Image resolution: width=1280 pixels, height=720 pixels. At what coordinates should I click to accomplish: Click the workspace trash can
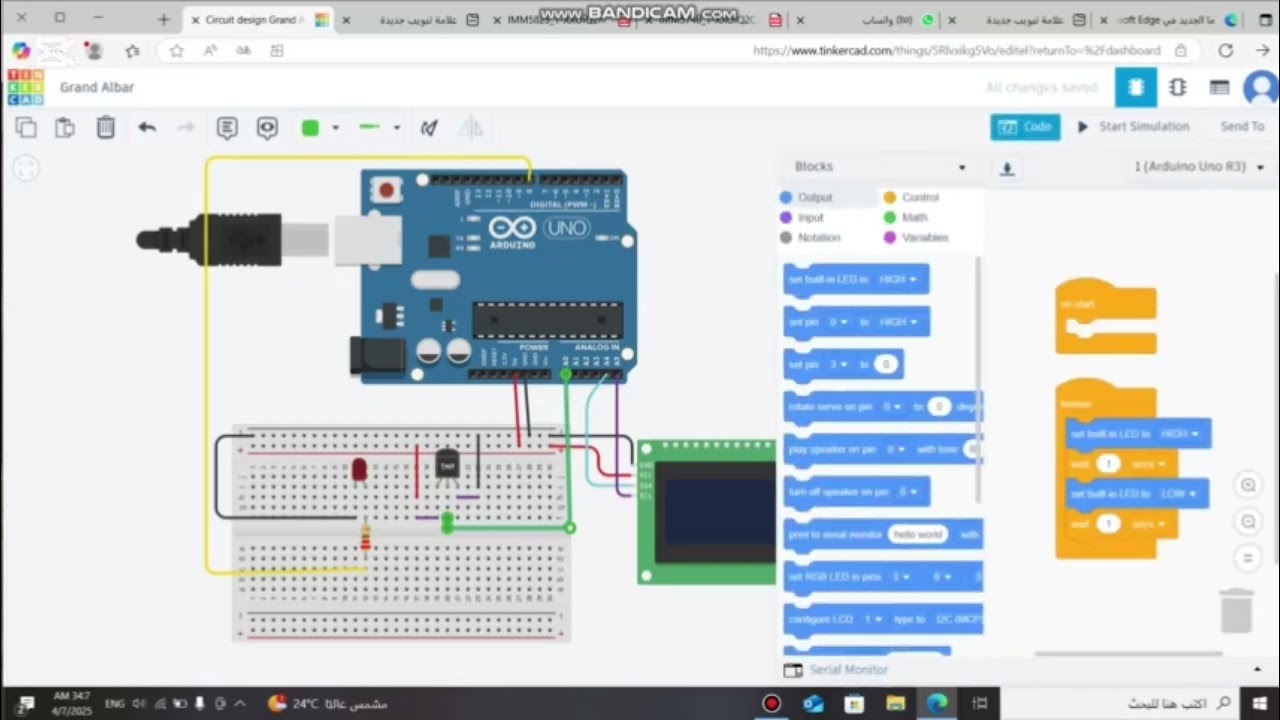(x=1237, y=610)
